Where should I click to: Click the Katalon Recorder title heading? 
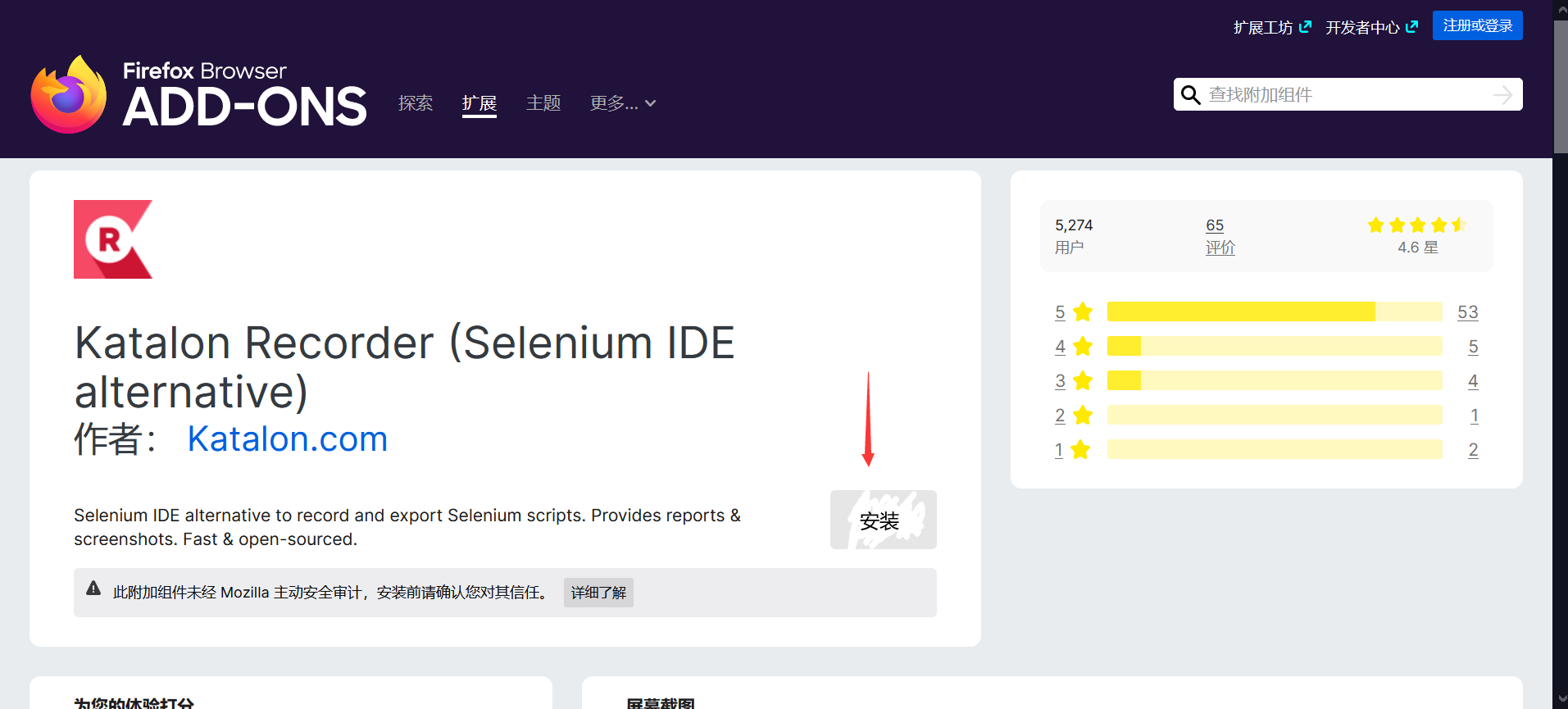[x=404, y=366]
